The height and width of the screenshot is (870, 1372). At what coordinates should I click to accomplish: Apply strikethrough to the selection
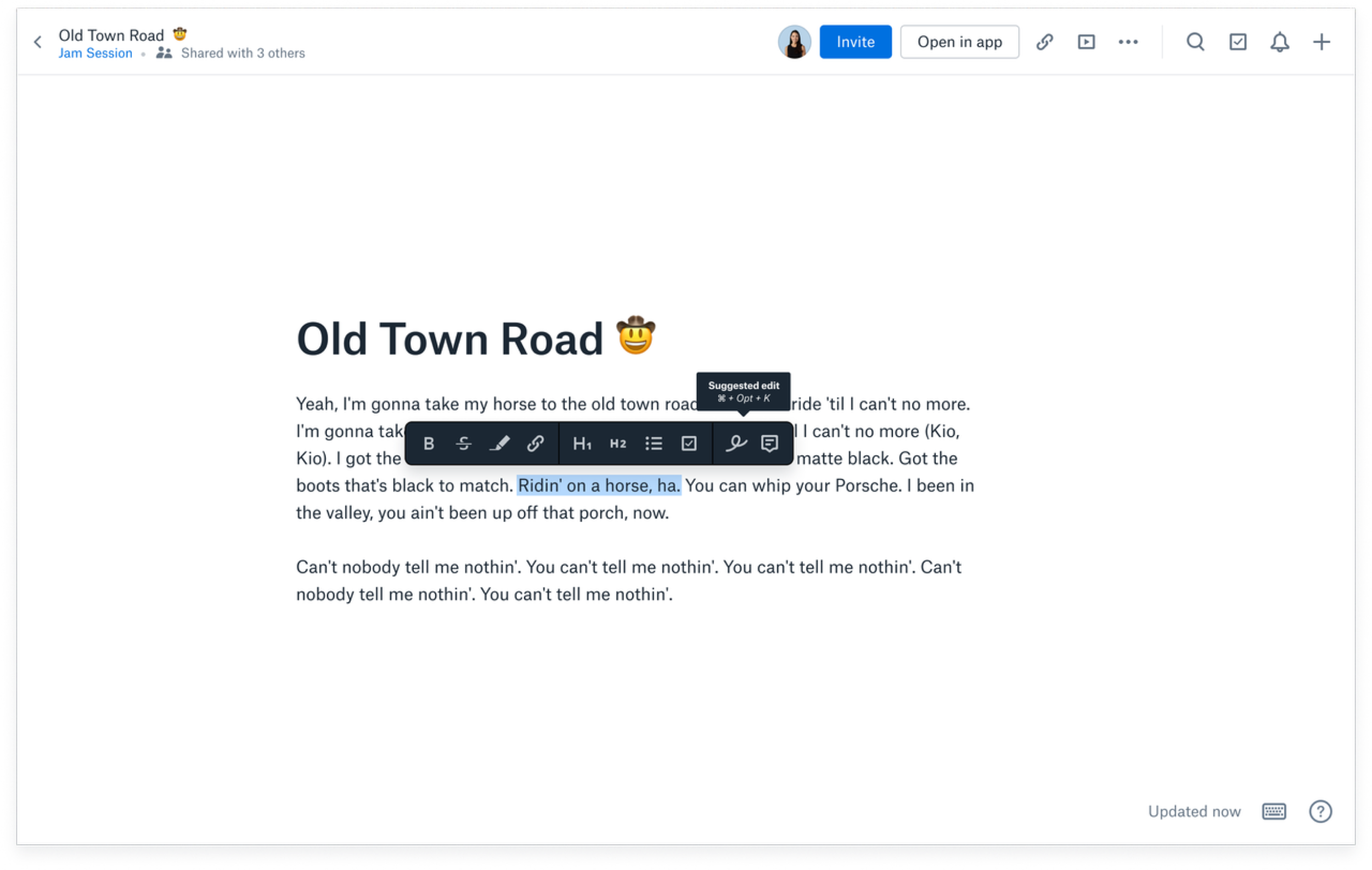click(x=464, y=444)
